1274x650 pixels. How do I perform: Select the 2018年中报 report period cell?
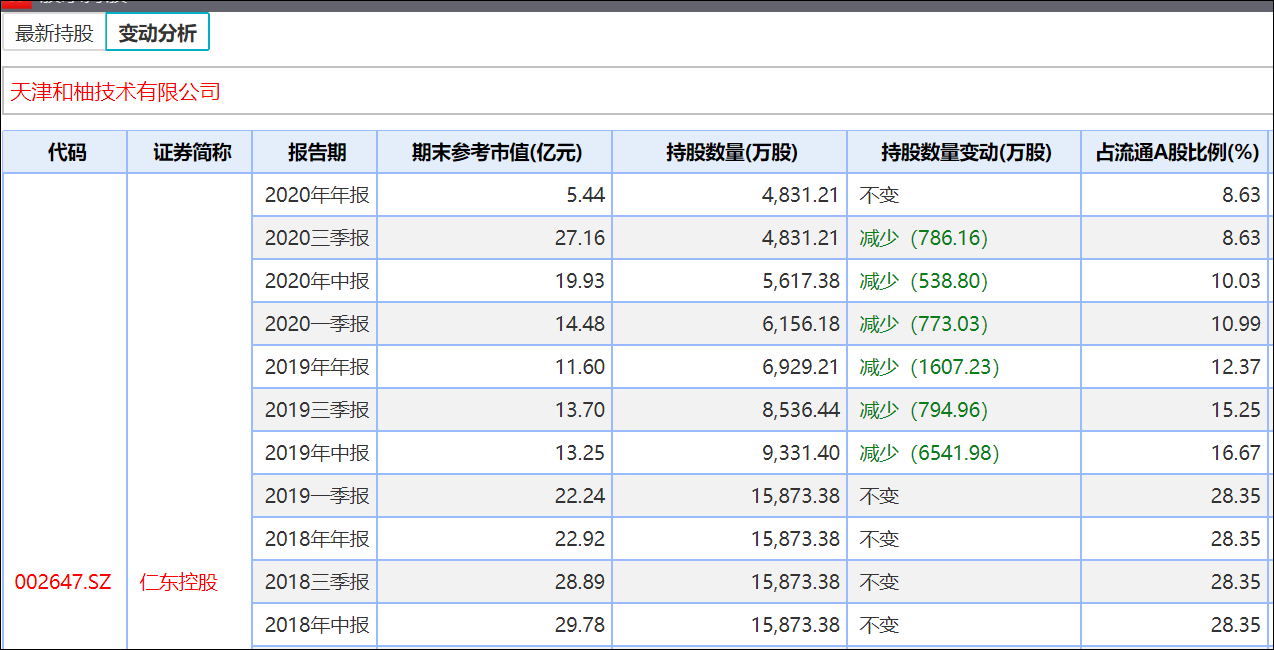(x=316, y=625)
